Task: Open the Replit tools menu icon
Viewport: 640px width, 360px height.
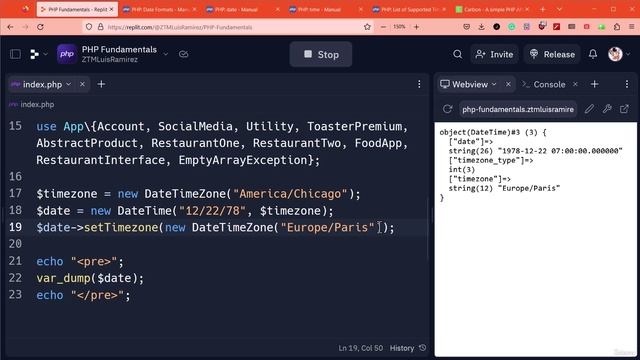Action: [38, 54]
